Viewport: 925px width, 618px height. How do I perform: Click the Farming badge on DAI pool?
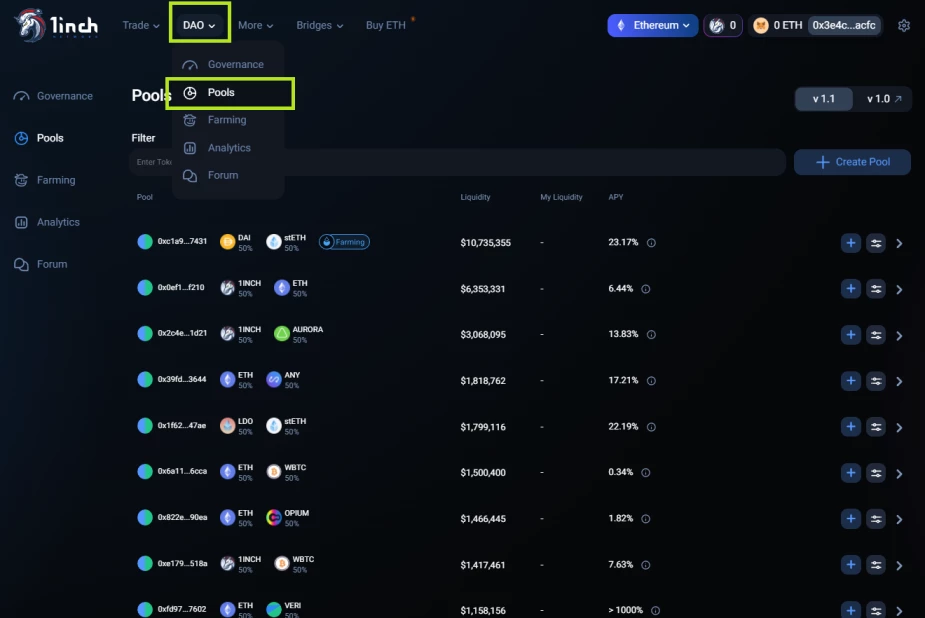(345, 242)
